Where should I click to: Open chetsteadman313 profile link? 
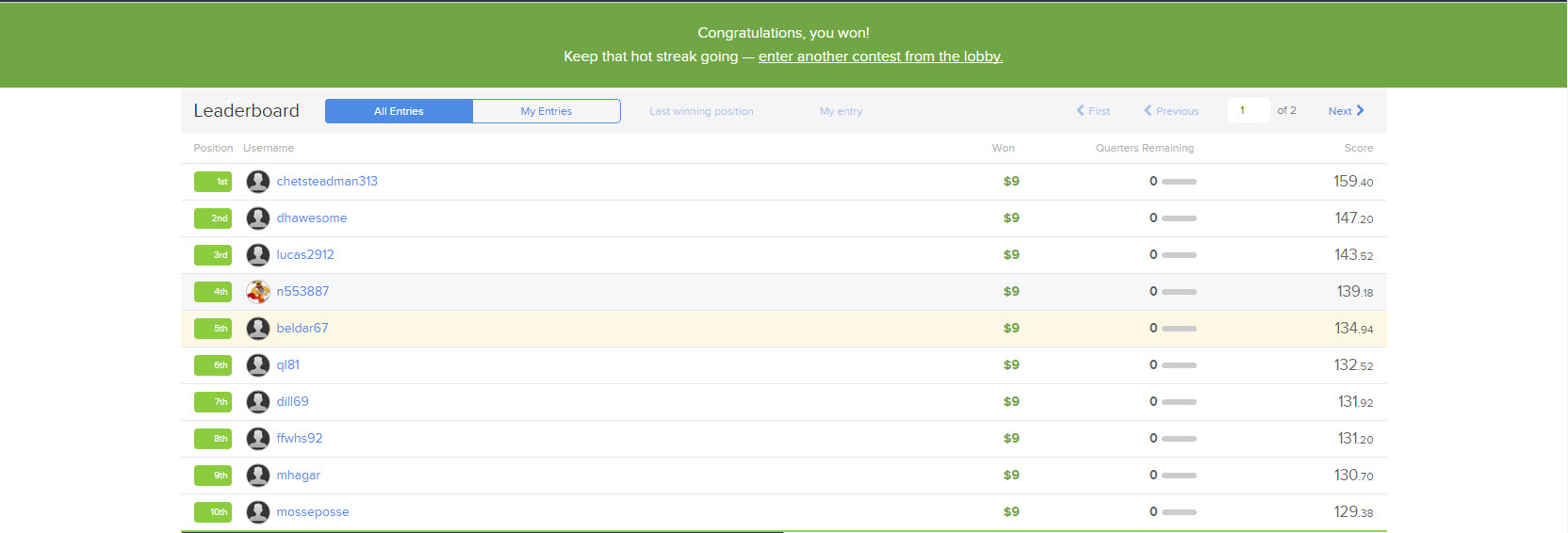(x=327, y=182)
